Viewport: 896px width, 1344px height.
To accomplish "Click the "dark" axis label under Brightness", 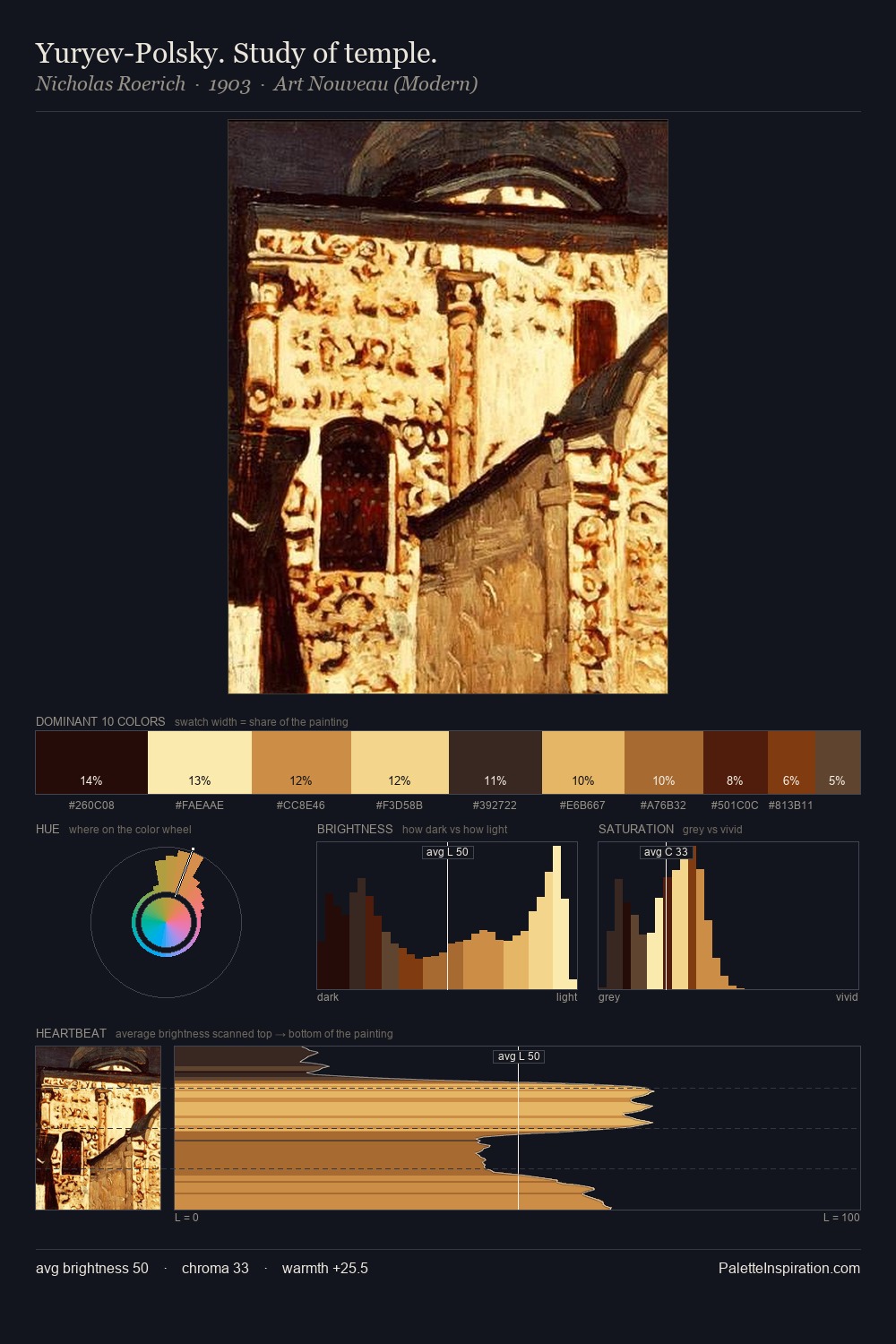I will (x=328, y=997).
